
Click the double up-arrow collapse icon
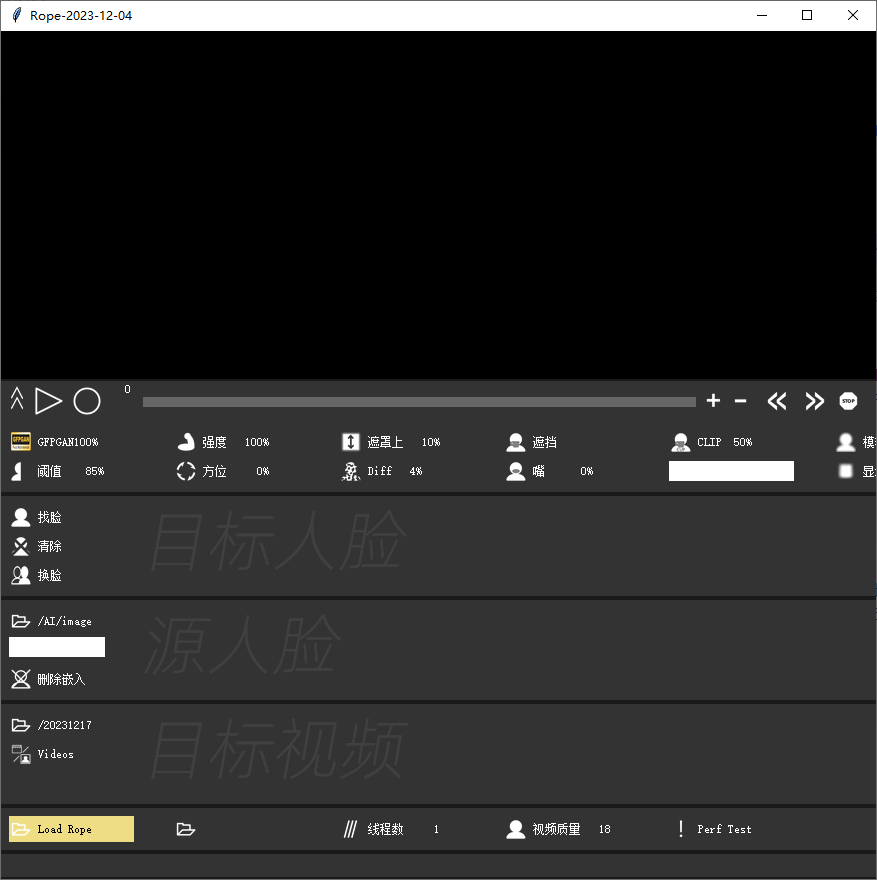pos(16,401)
